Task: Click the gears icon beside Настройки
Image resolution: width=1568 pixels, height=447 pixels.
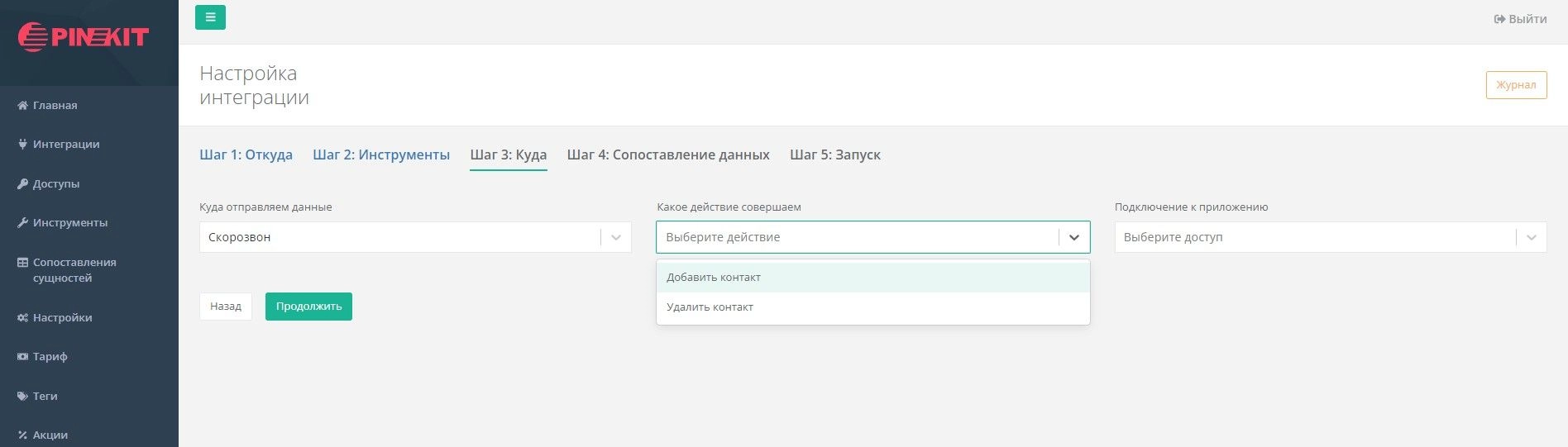Action: [x=22, y=318]
